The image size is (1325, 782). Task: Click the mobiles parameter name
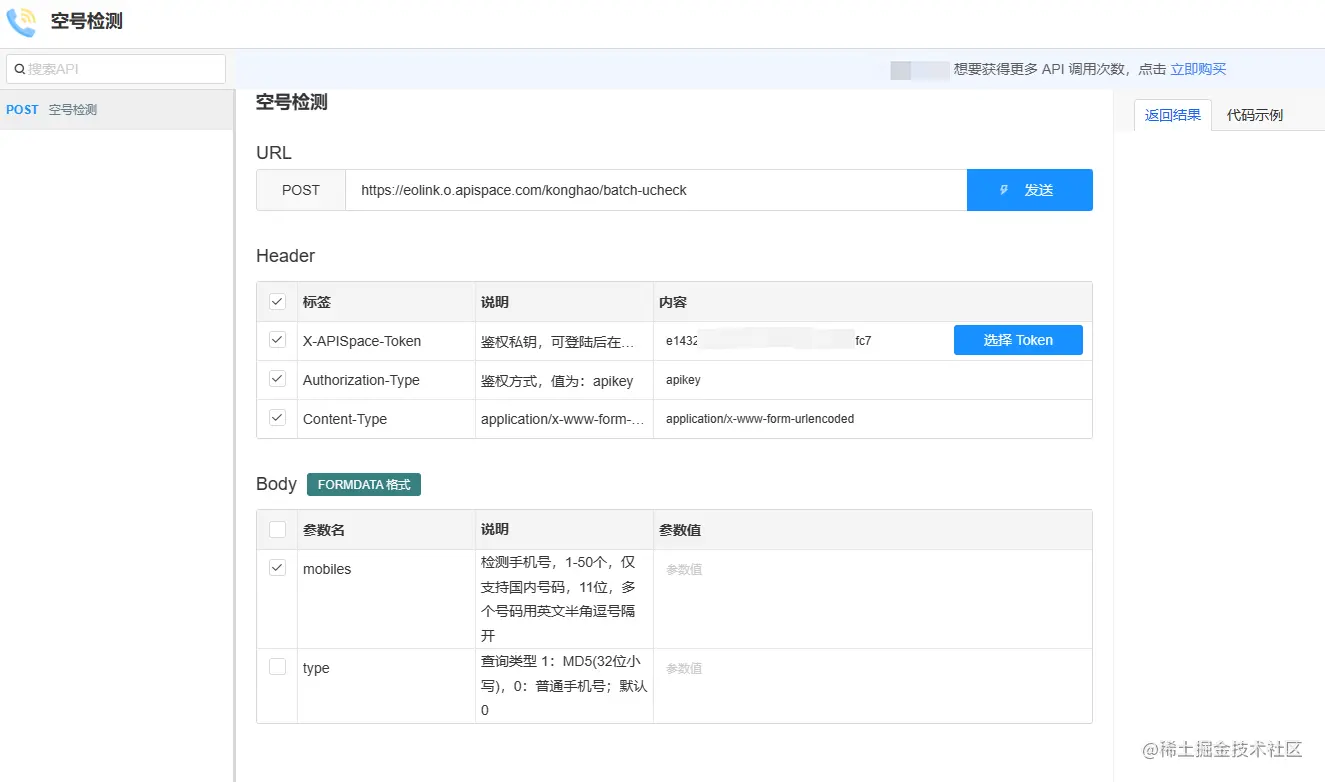[x=327, y=569]
